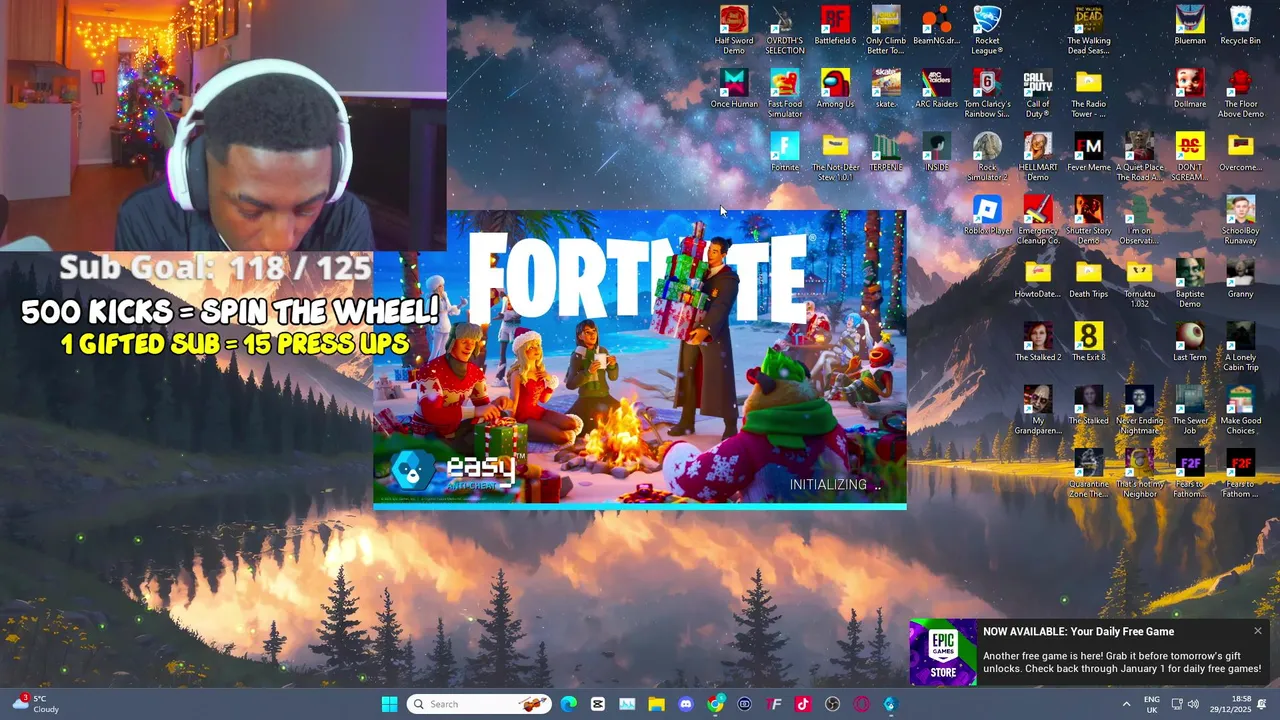
Task: Select the HELLMART Demo desktop icon
Action: pos(1038,157)
